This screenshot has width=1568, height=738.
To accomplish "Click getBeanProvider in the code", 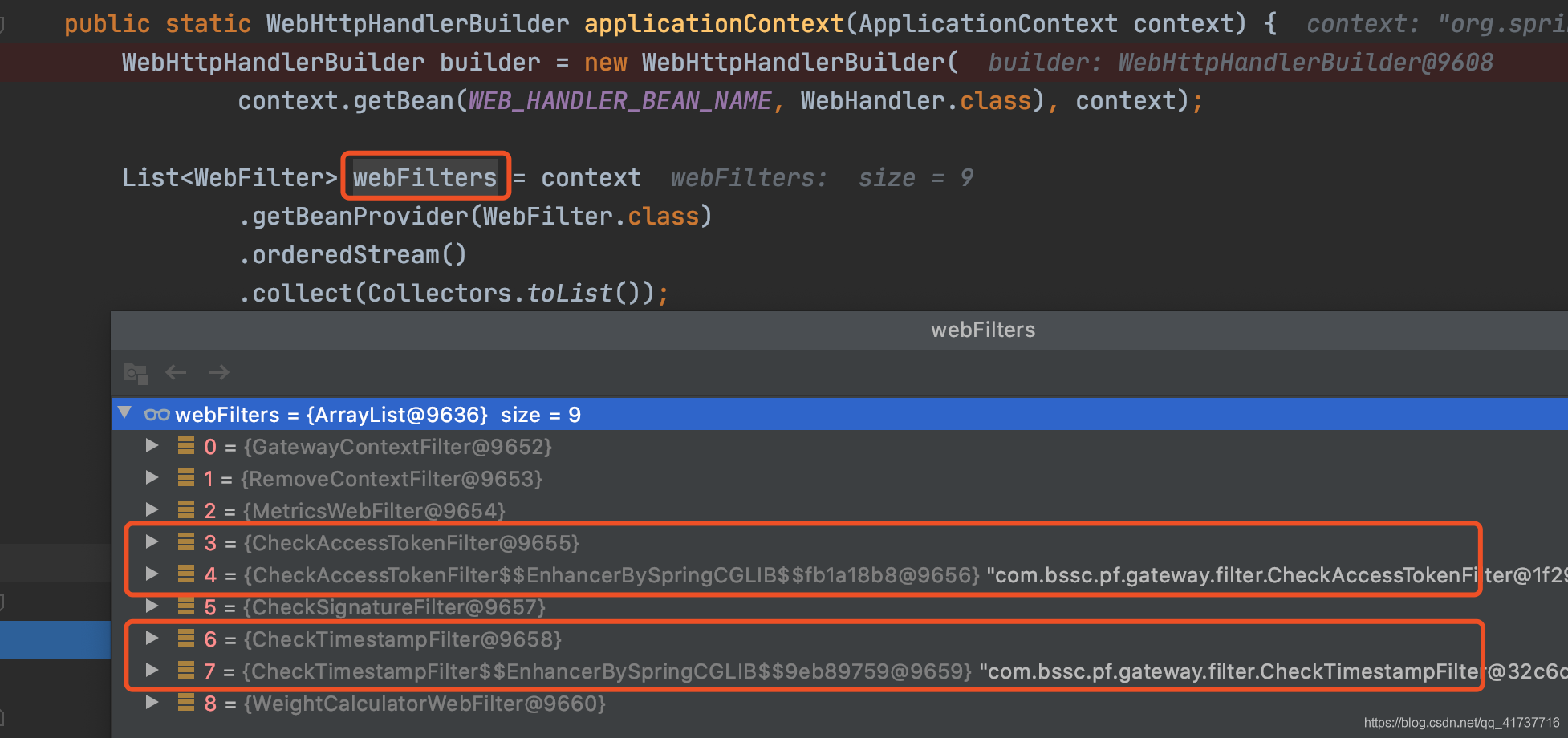I will [360, 217].
